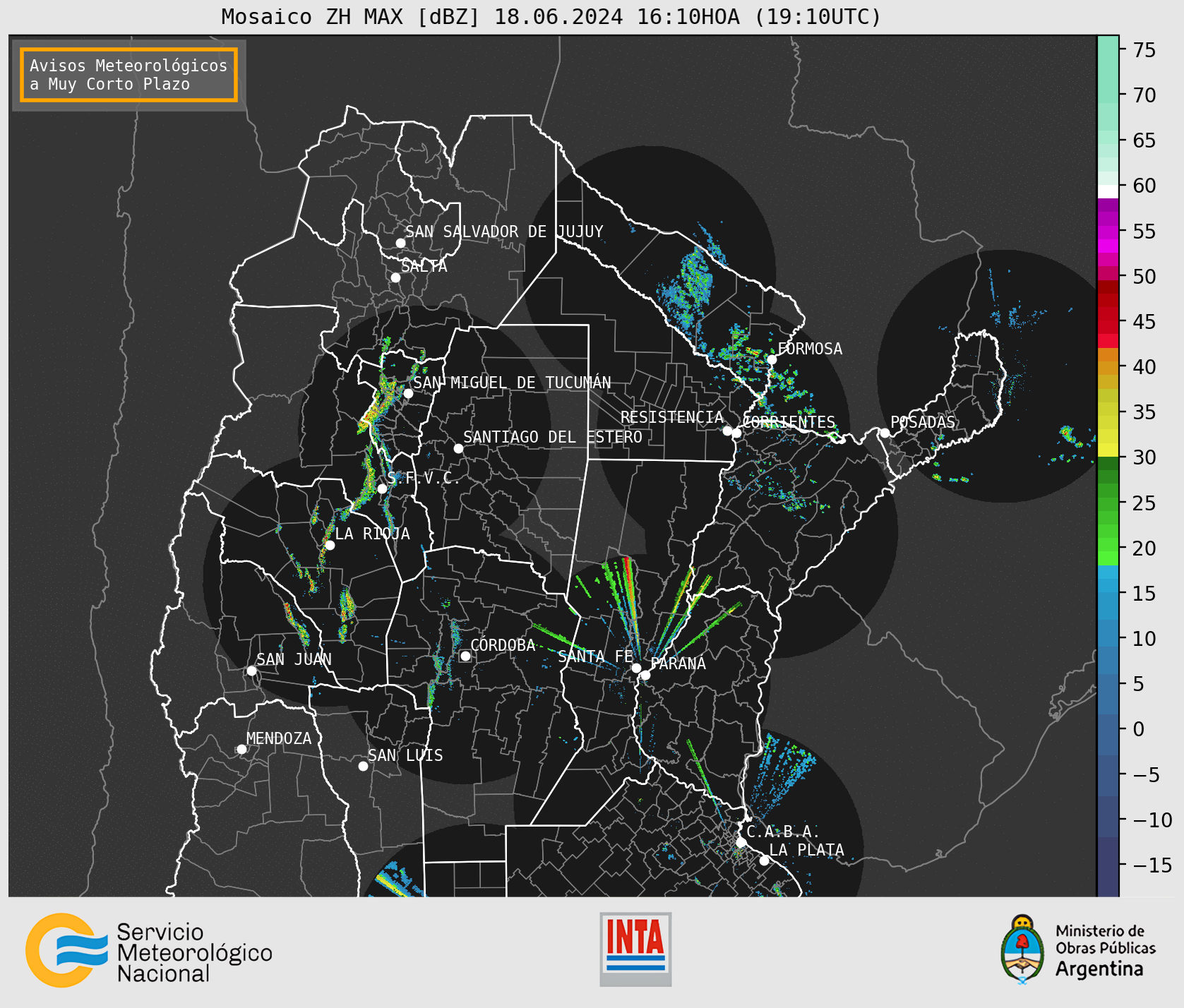Click the white 60 dBZ color band

tap(1108, 191)
